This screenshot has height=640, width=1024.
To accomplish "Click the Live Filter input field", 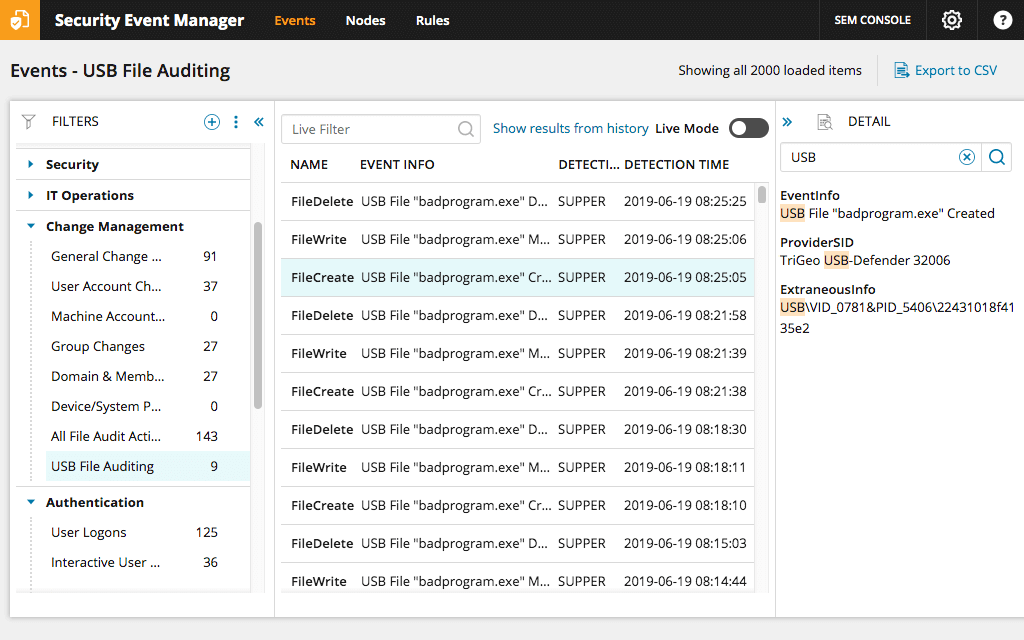I will (x=370, y=129).
